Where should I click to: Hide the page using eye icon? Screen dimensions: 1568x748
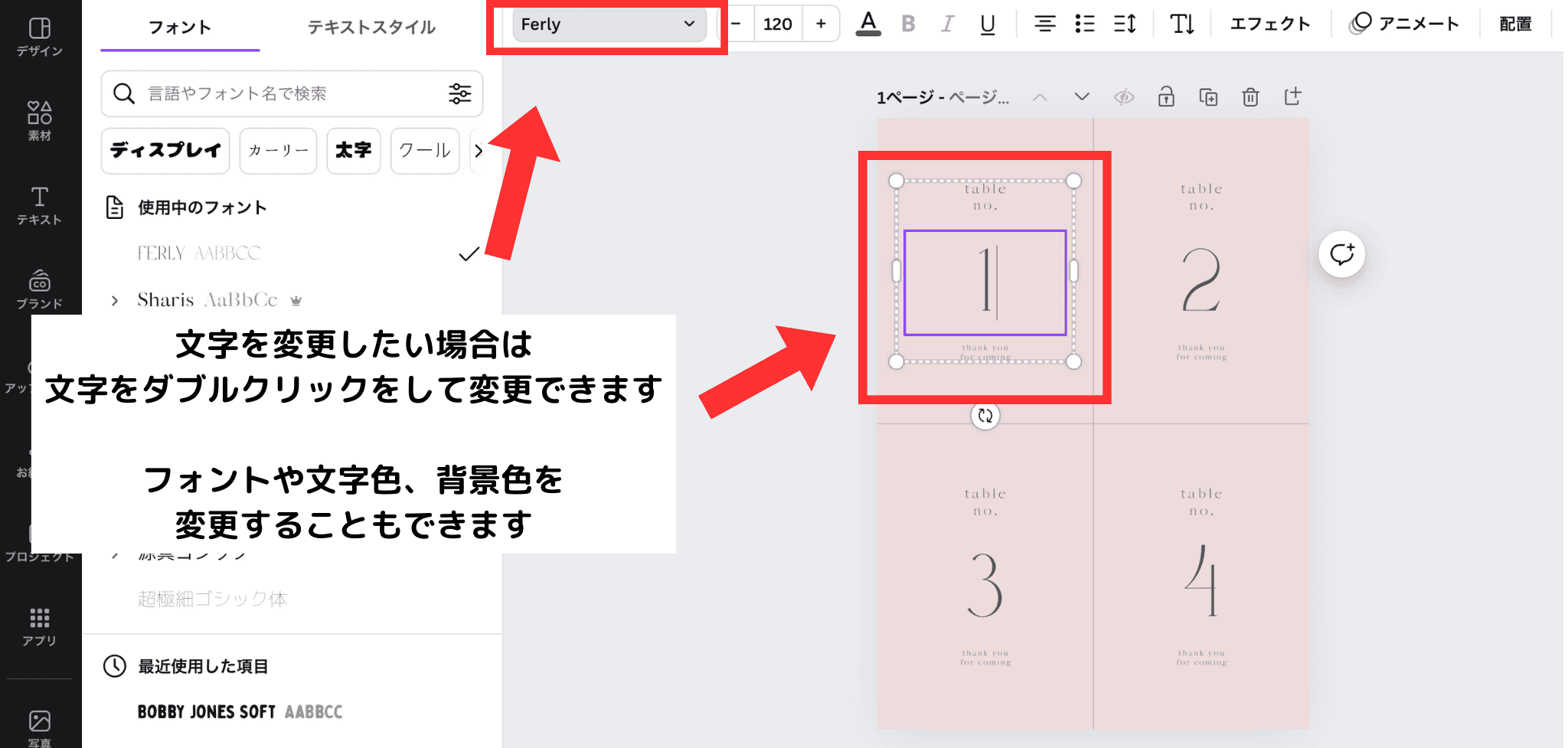pos(1123,97)
